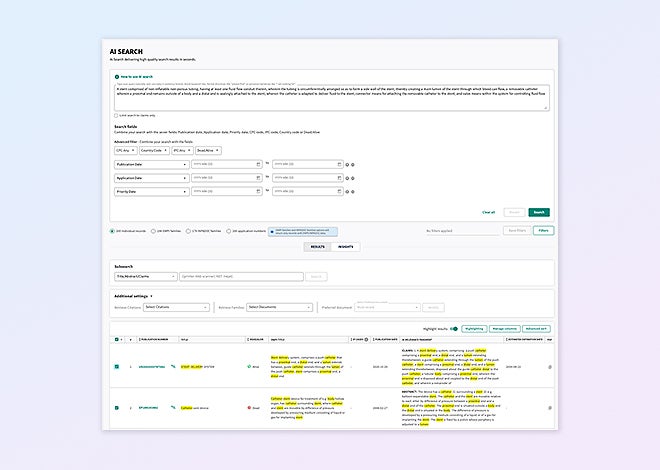Open the Title/Abstract/Claims subsearch dropdown

(x=144, y=275)
